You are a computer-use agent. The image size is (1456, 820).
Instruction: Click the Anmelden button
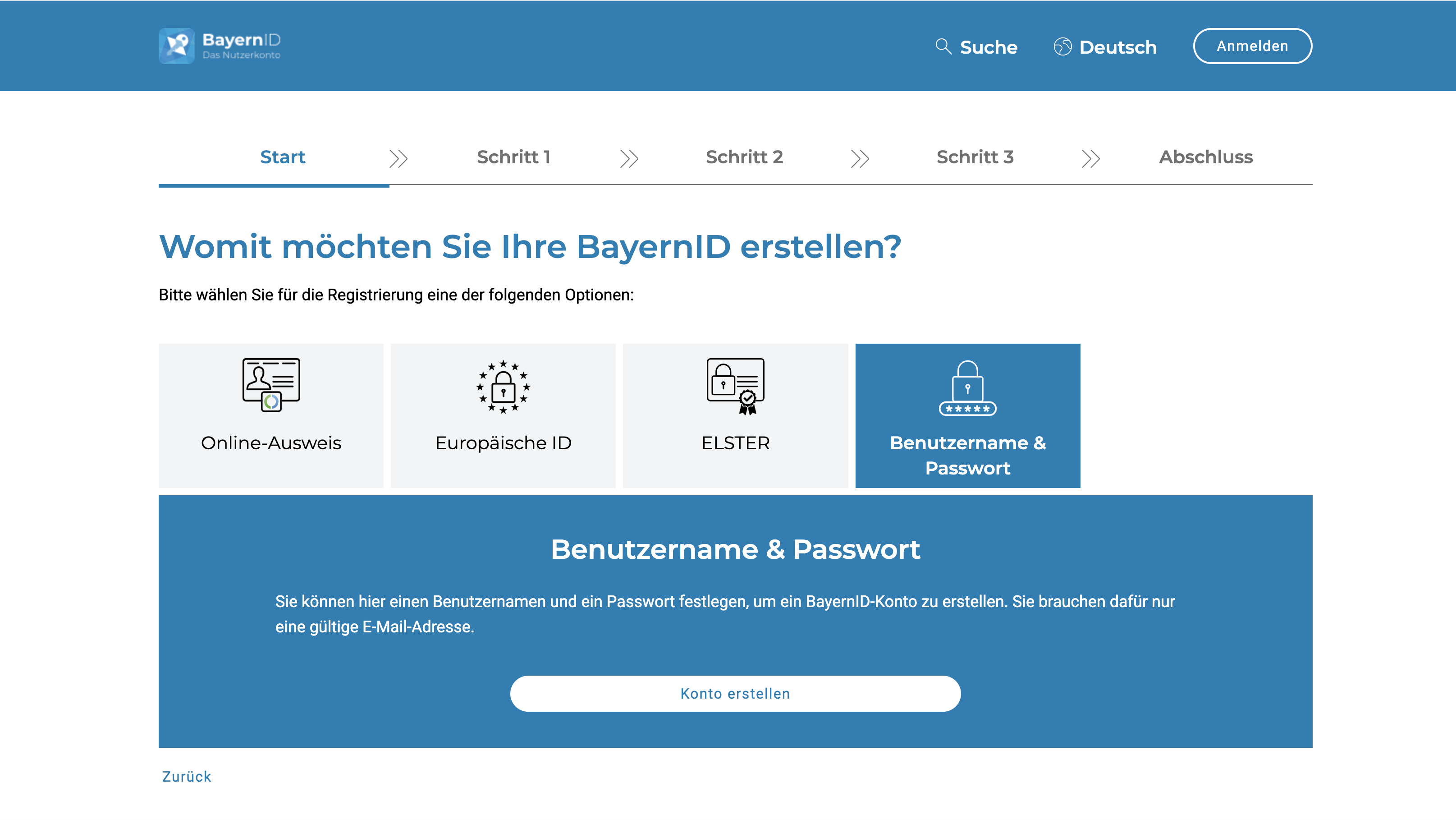(1253, 46)
